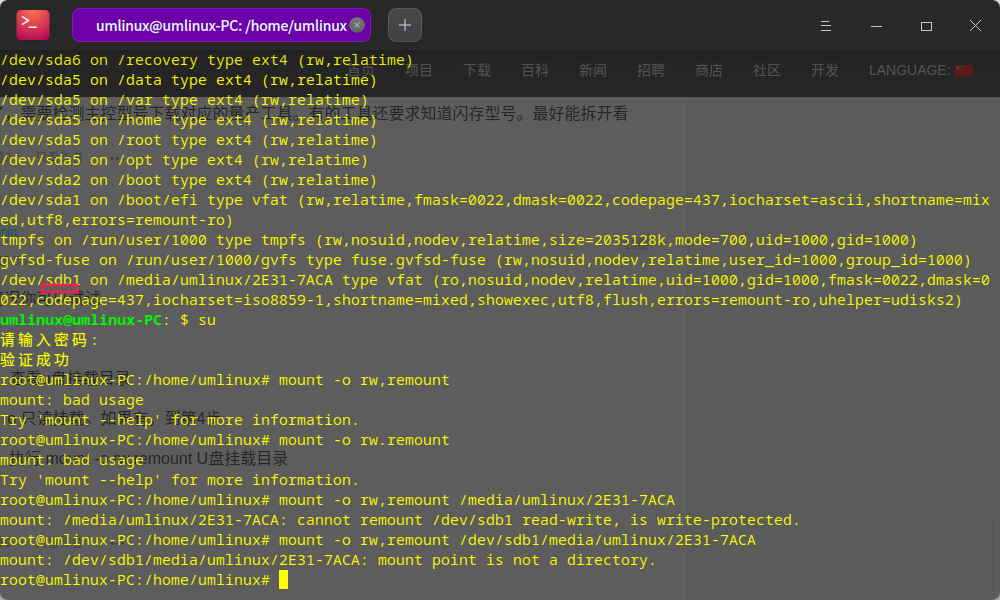Open a new terminal tab with the plus button
Image resolution: width=1000 pixels, height=600 pixels.
pyautogui.click(x=404, y=25)
